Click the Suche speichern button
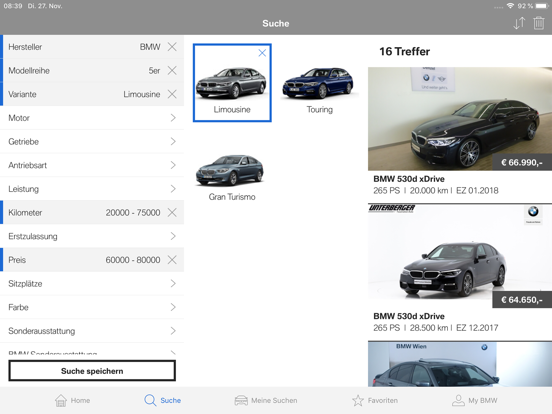 point(92,371)
